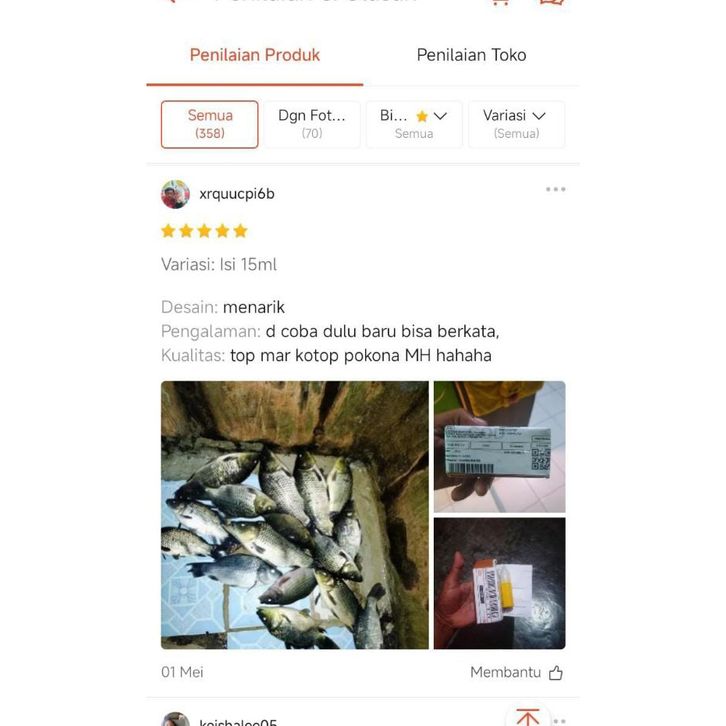Tap the five-star rating on the review
Screen dimensions: 726x726
(204, 230)
